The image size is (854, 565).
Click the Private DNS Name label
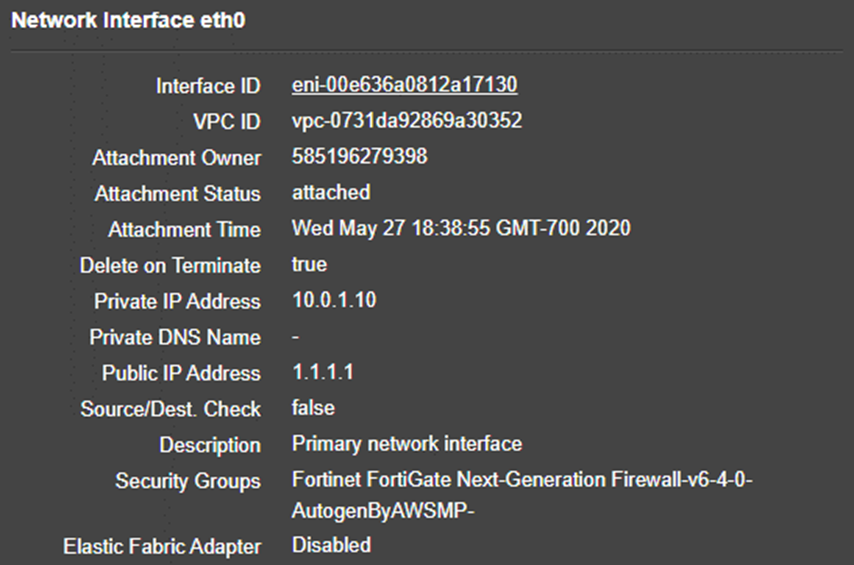point(175,337)
